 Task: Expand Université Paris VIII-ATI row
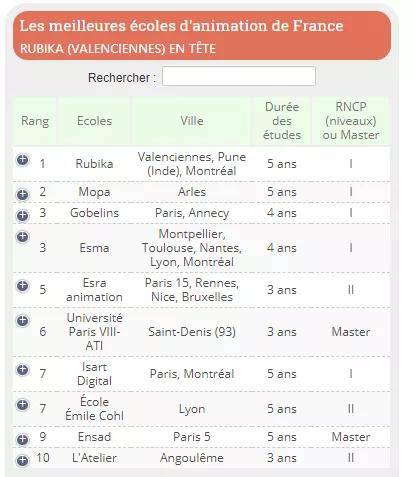[22, 321]
